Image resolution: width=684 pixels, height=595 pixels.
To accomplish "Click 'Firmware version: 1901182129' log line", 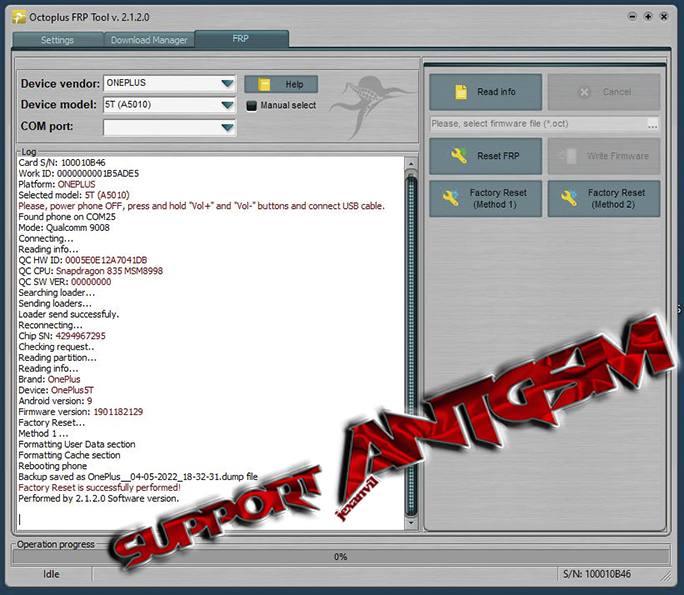I will click(x=81, y=412).
